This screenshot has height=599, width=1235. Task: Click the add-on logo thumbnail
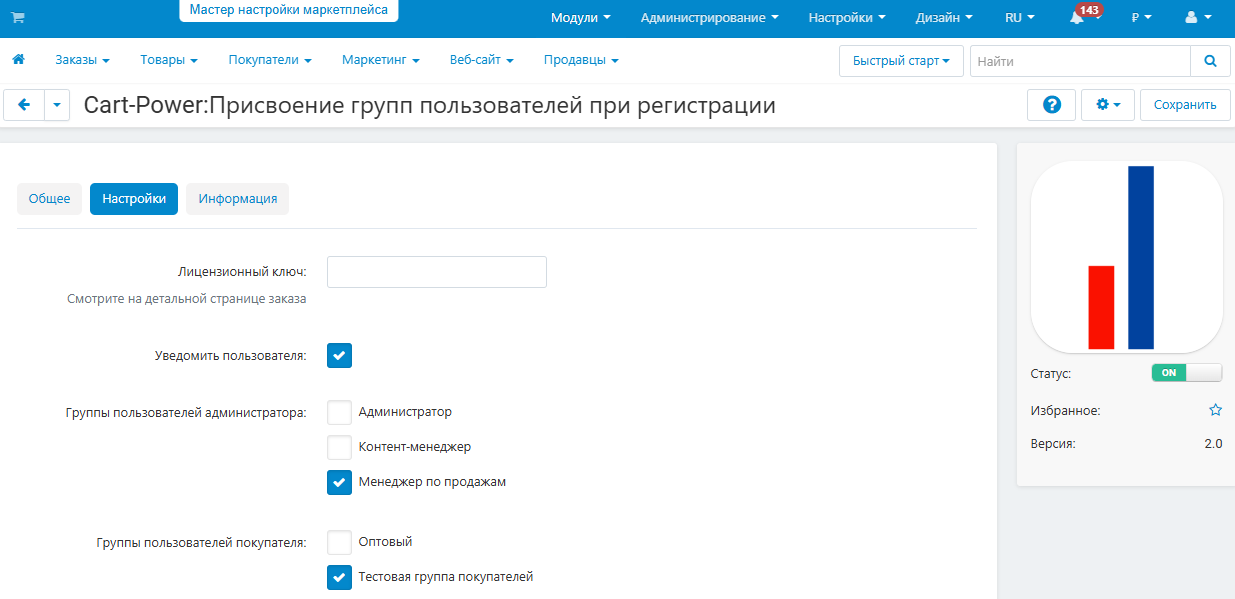point(1126,257)
